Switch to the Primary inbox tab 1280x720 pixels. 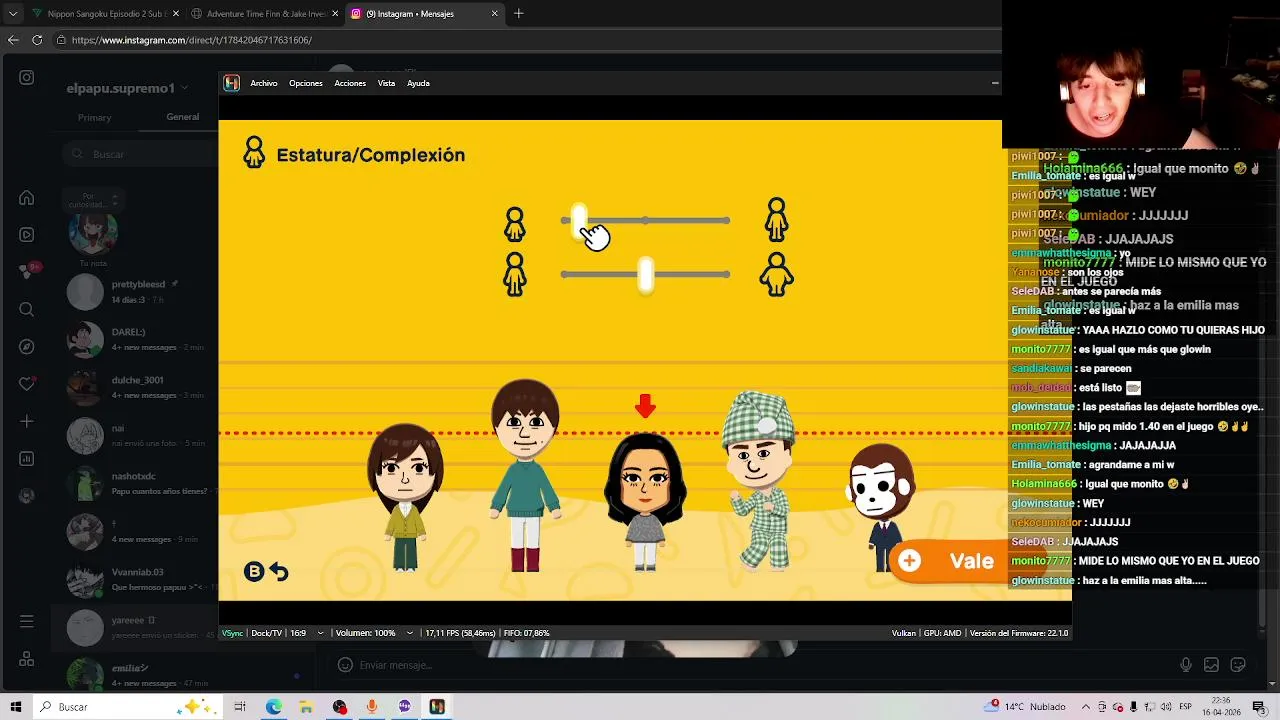point(94,118)
